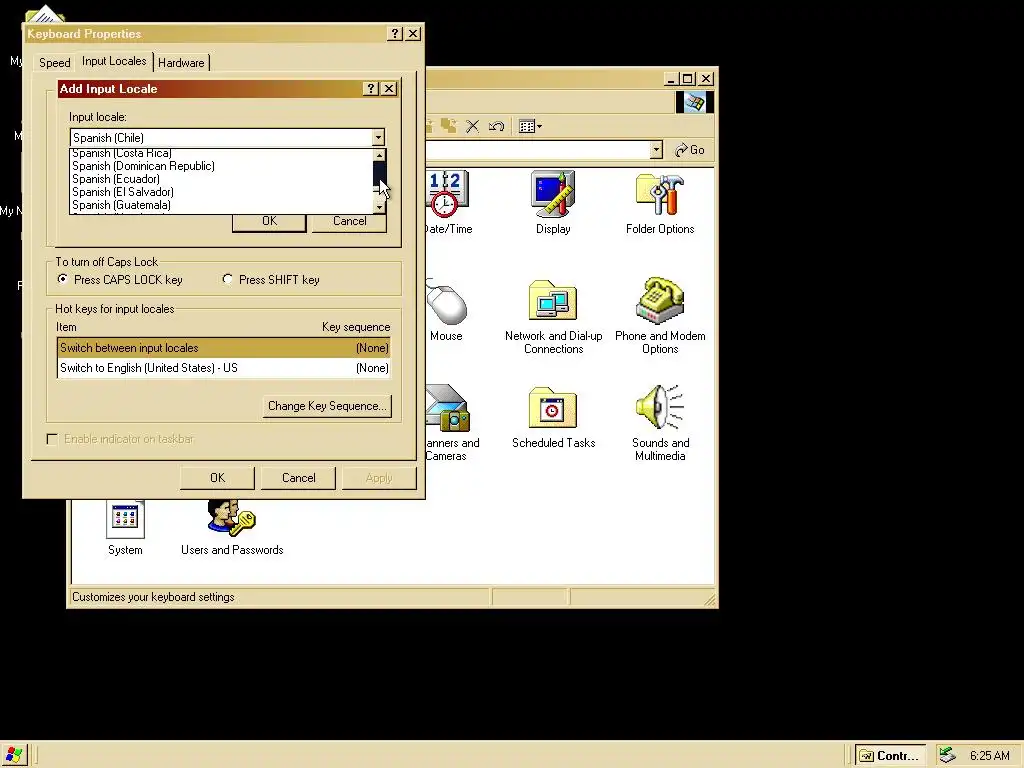This screenshot has width=1024, height=768.
Task: Click the Windows Start button
Action: 14,755
